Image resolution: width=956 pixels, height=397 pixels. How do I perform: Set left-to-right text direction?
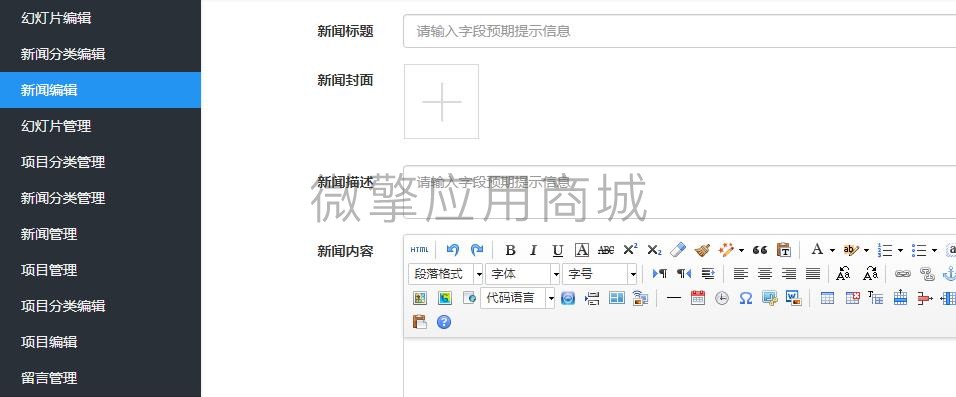tap(660, 274)
